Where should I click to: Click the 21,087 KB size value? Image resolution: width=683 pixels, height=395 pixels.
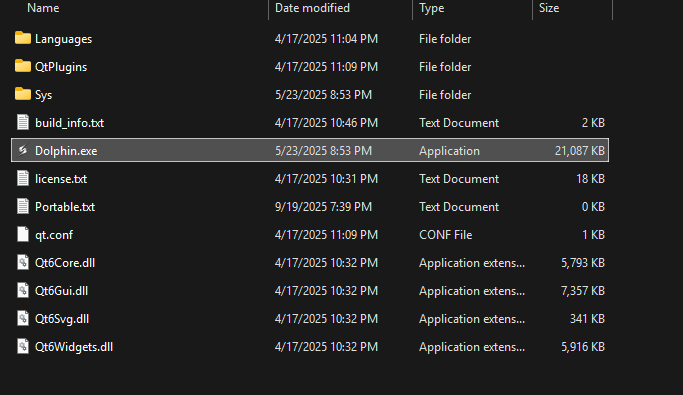[580, 151]
